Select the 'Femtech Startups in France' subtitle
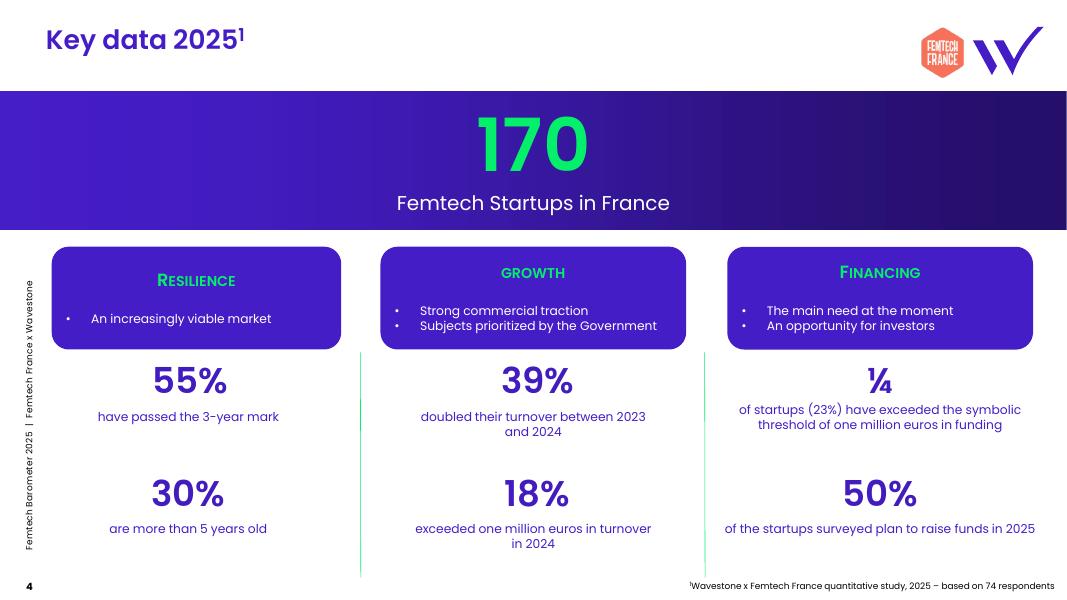The image size is (1067, 600). (x=533, y=203)
